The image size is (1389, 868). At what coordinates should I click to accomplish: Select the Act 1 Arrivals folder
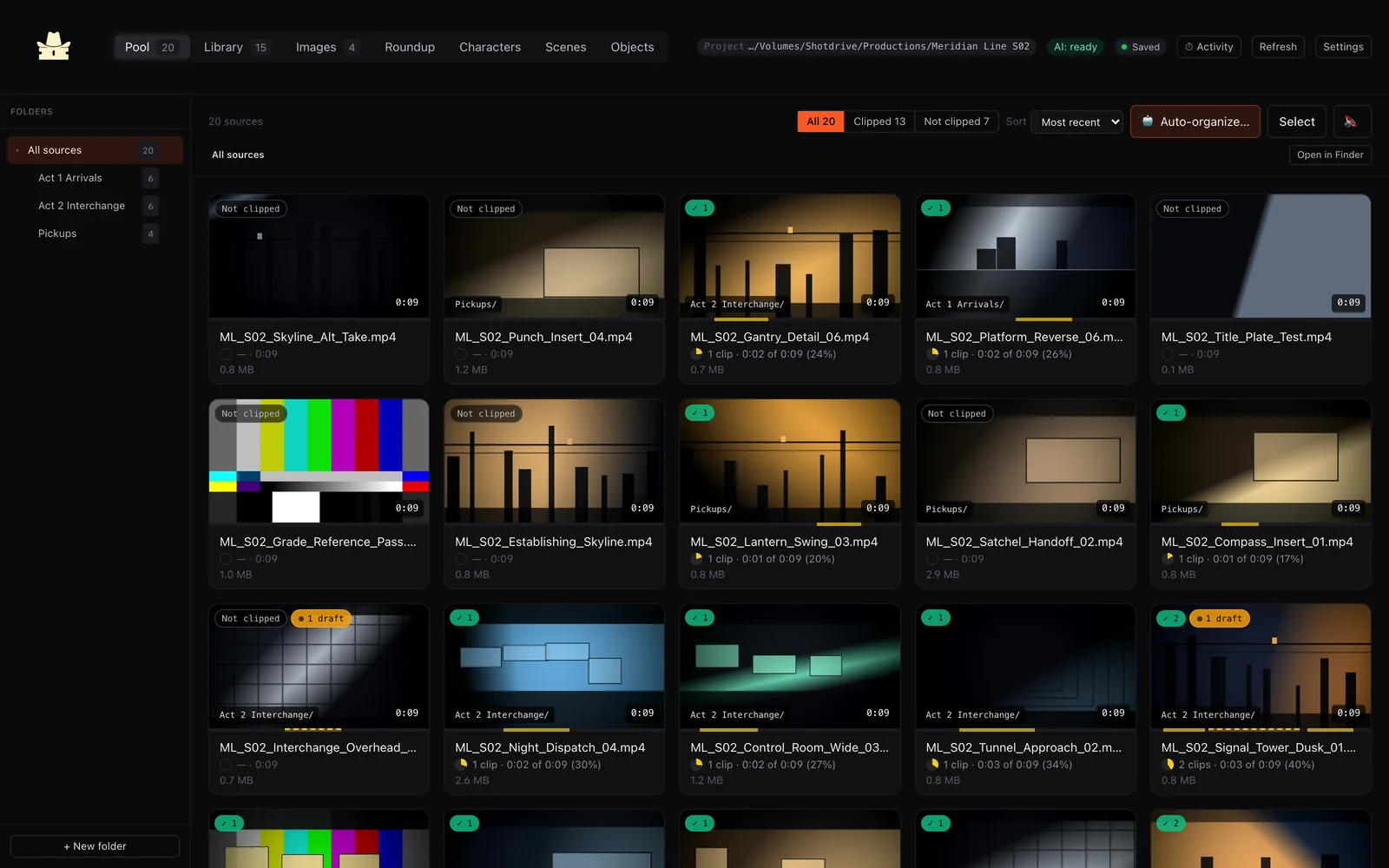pyautogui.click(x=95, y=178)
